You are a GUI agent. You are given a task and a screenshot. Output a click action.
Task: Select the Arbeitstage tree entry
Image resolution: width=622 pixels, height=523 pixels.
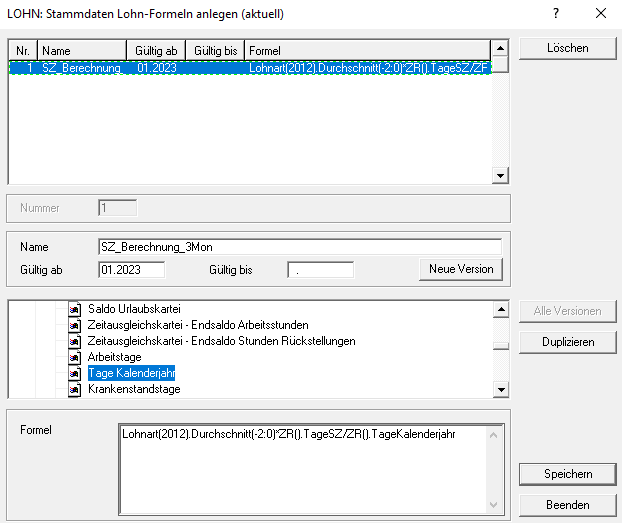coord(114,357)
